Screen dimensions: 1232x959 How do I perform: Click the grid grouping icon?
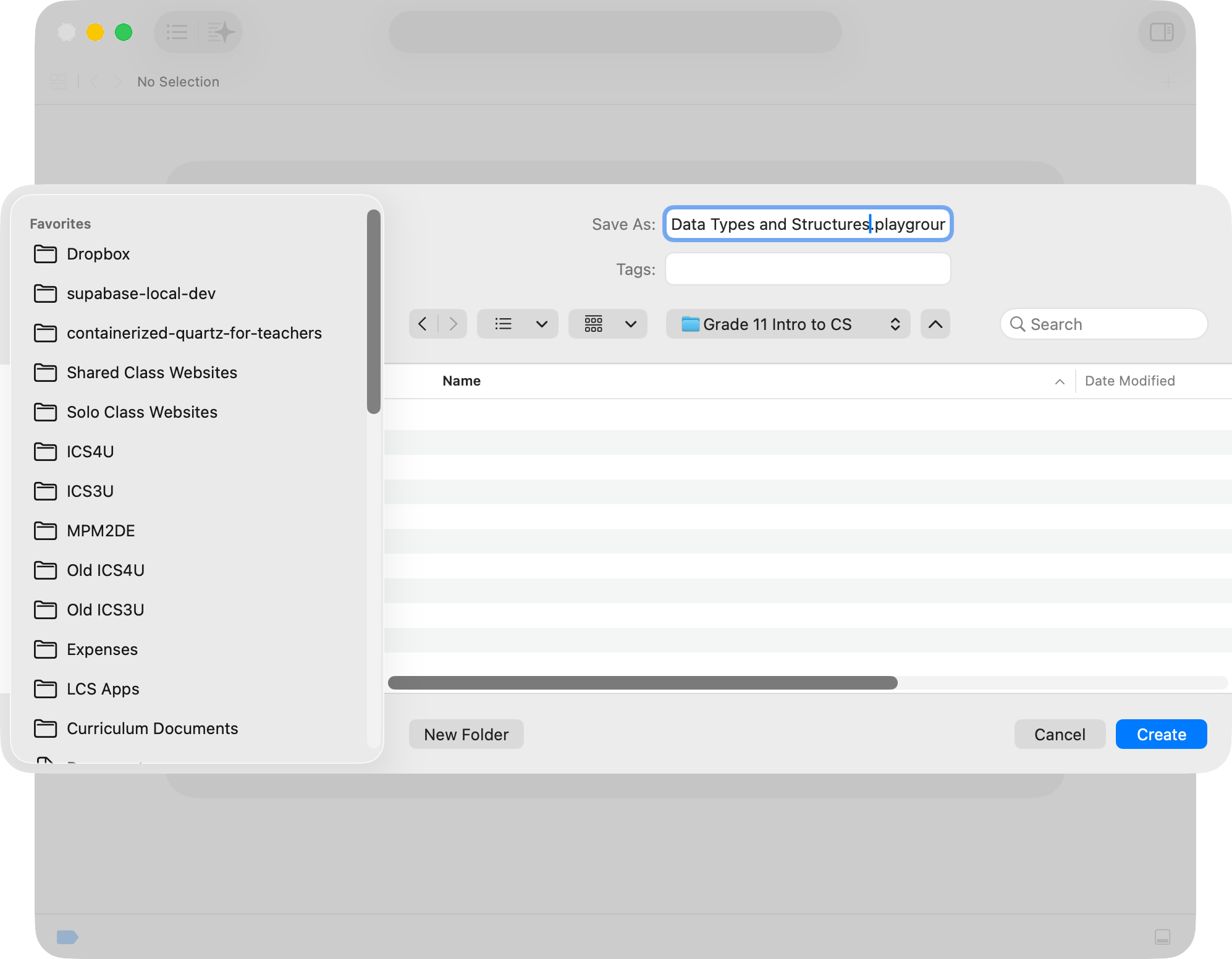tap(593, 324)
